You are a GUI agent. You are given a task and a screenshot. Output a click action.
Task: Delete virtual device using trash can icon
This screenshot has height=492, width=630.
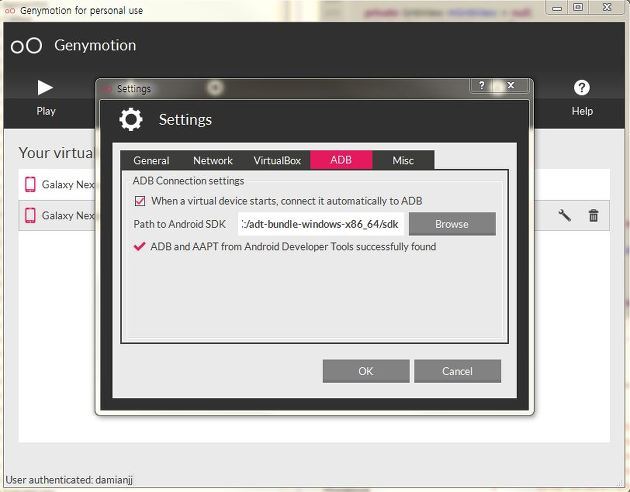click(x=593, y=216)
